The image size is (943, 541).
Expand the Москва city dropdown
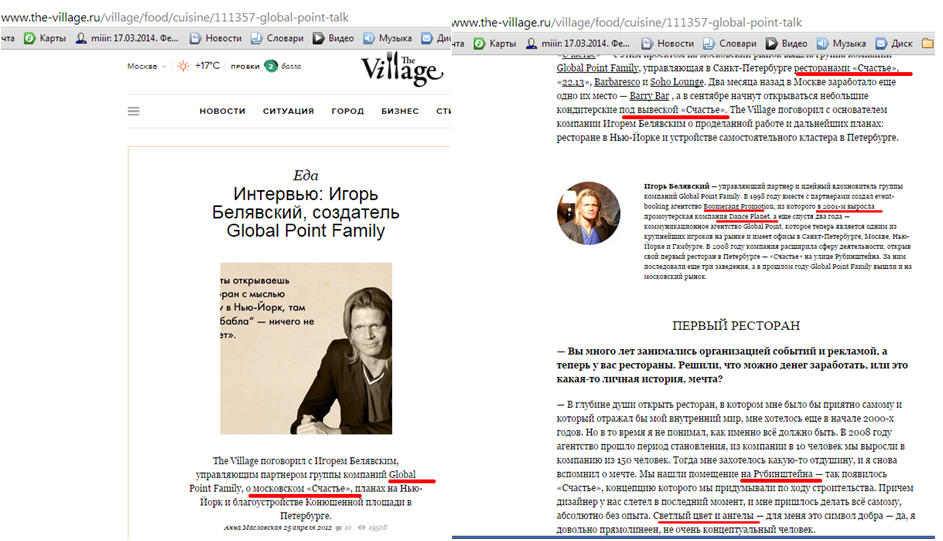(146, 66)
